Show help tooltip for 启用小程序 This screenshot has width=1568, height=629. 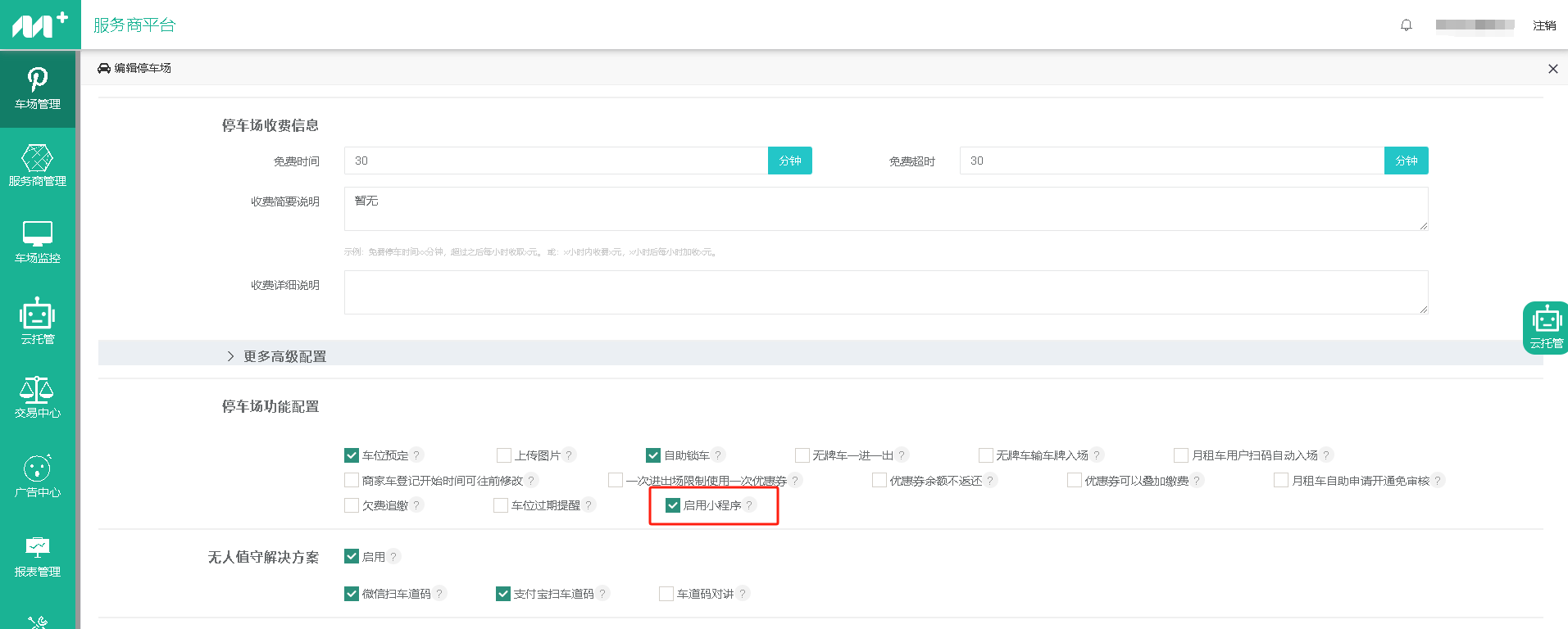coord(749,505)
